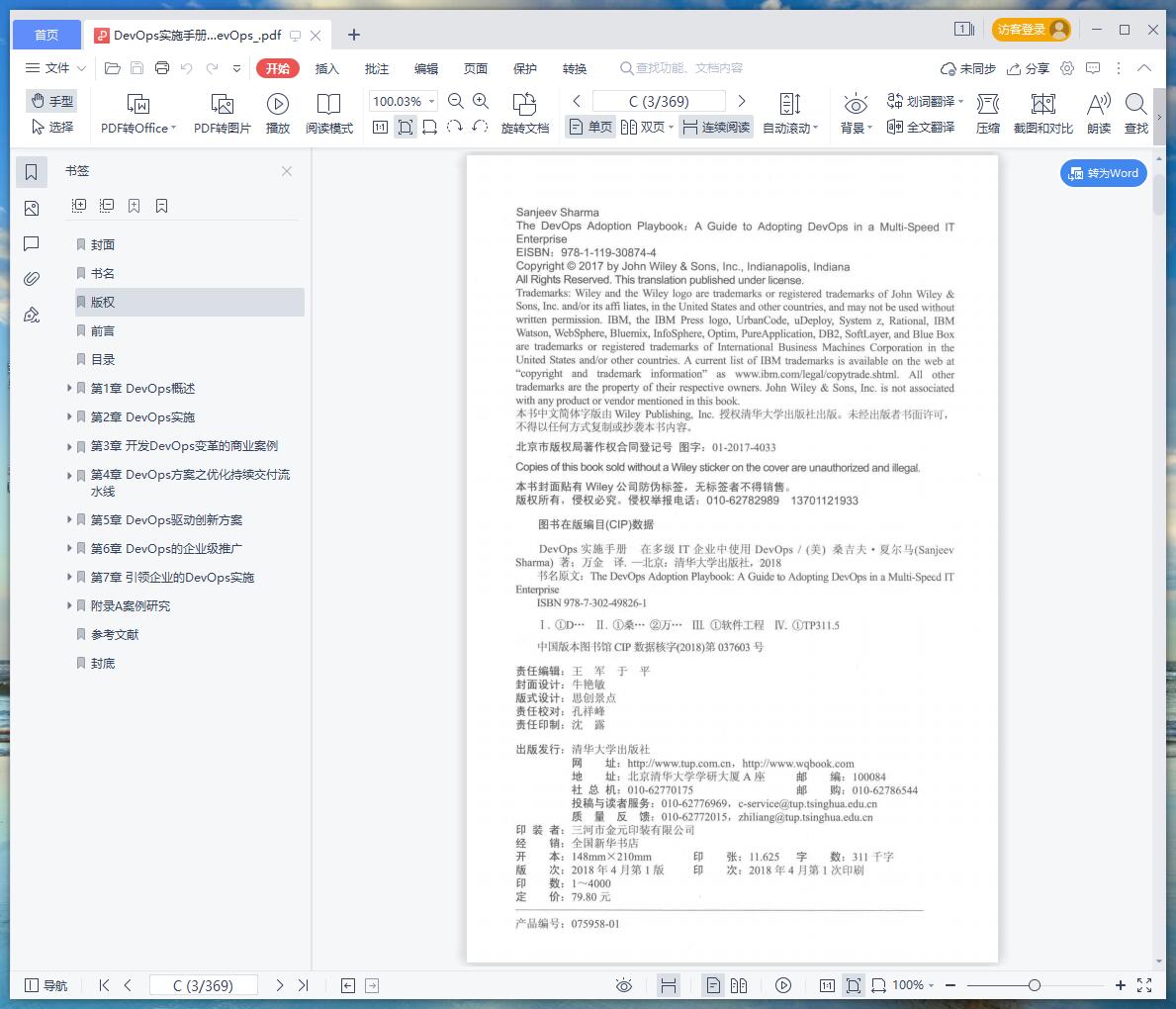Click the fullscreen icon in status bar

click(1144, 985)
